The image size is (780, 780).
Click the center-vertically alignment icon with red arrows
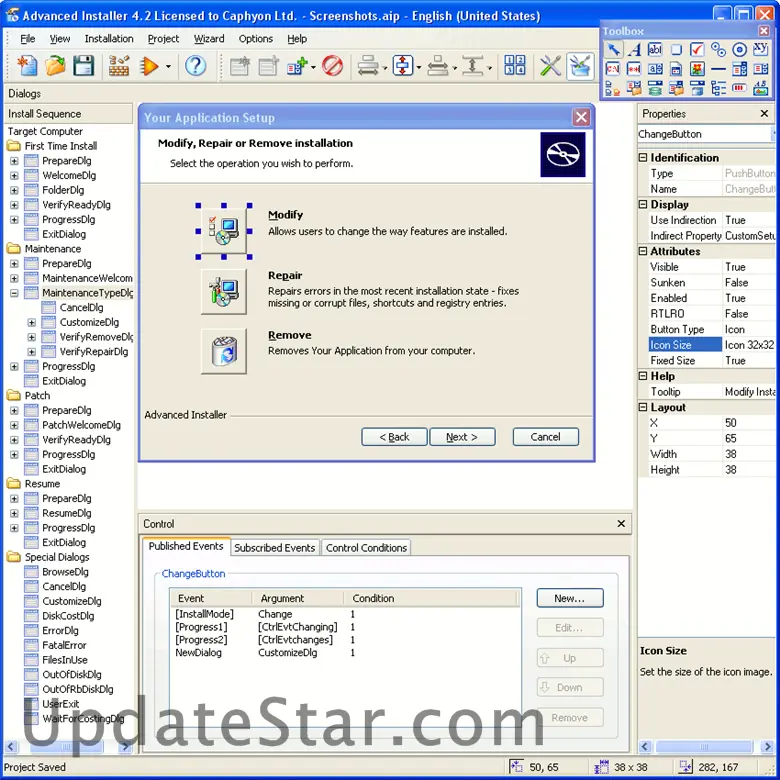tap(402, 66)
